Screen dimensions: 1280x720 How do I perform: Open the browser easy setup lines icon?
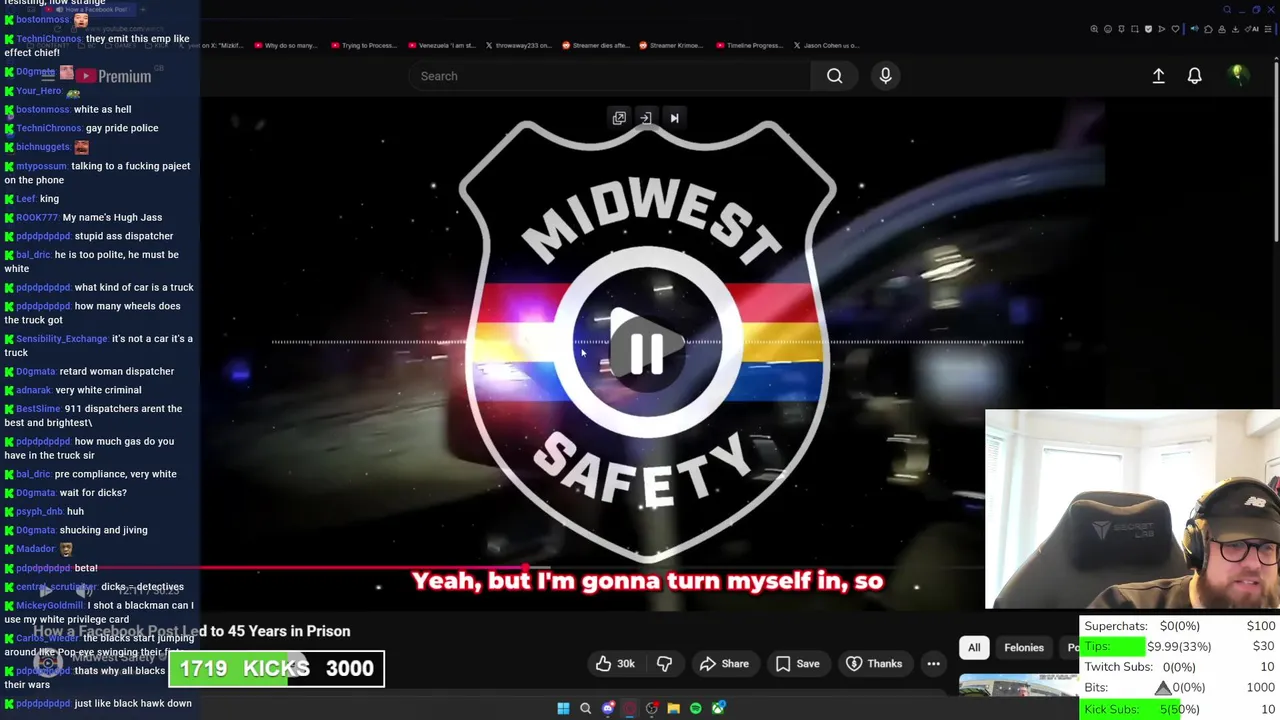click(1268, 29)
